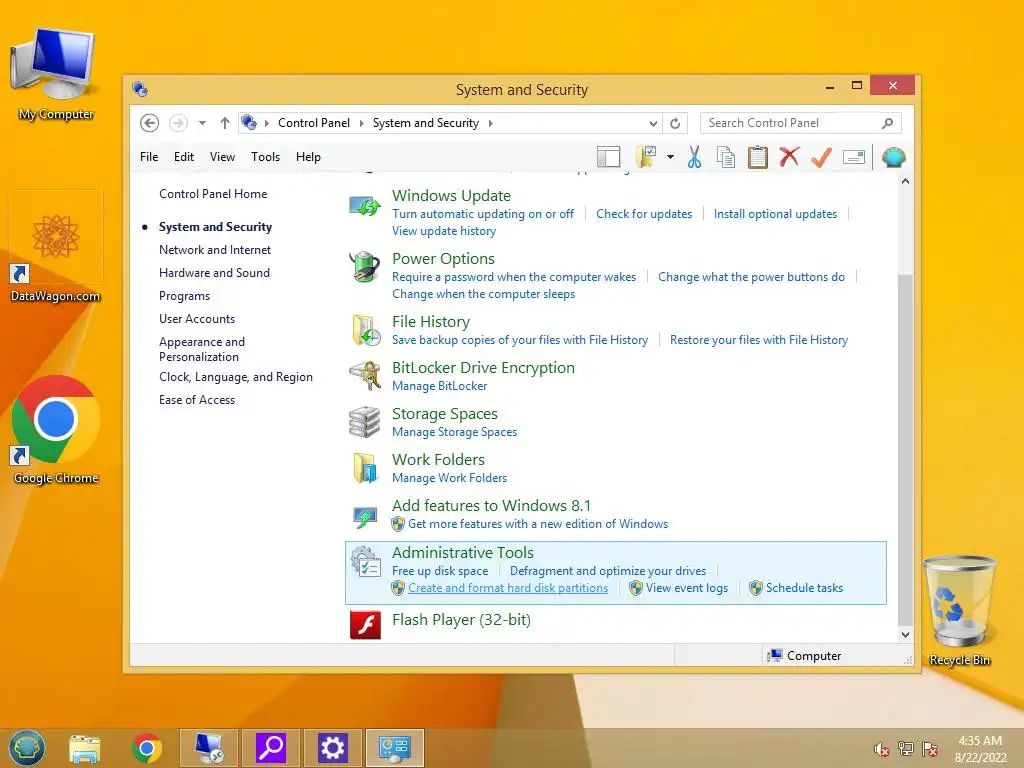Open the Start button on taskbar
1024x768 pixels.
coord(27,748)
